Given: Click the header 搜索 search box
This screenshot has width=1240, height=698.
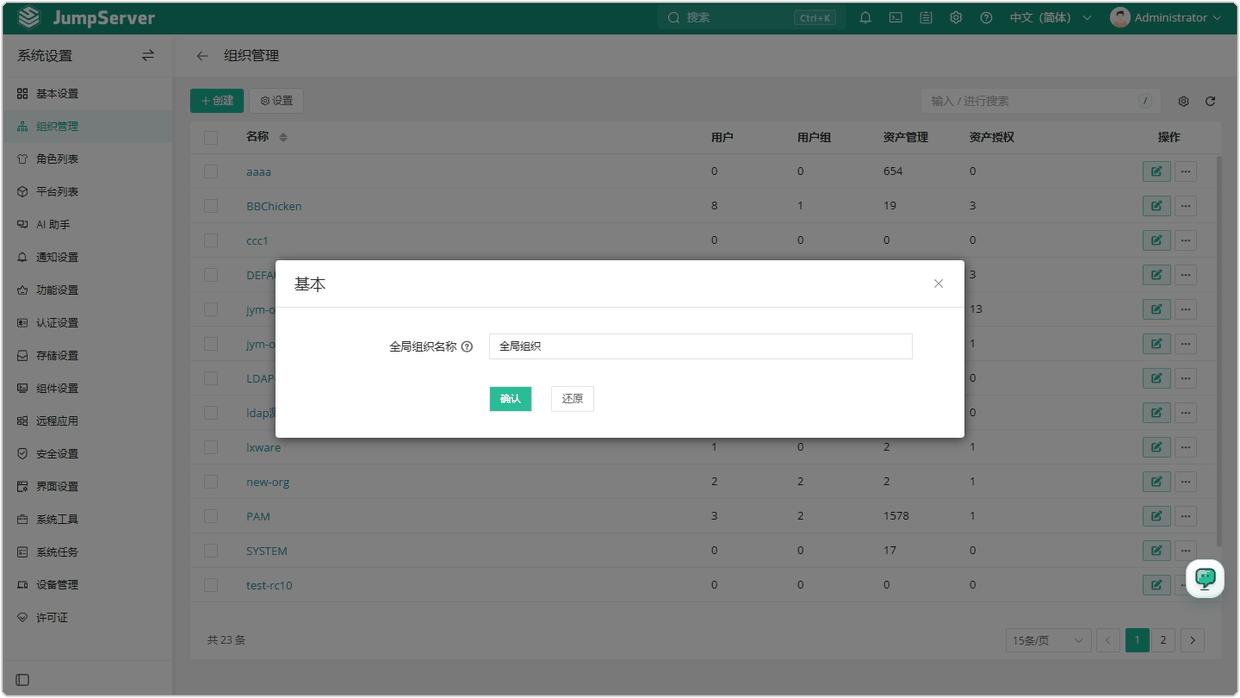Looking at the screenshot, I should click(x=752, y=18).
